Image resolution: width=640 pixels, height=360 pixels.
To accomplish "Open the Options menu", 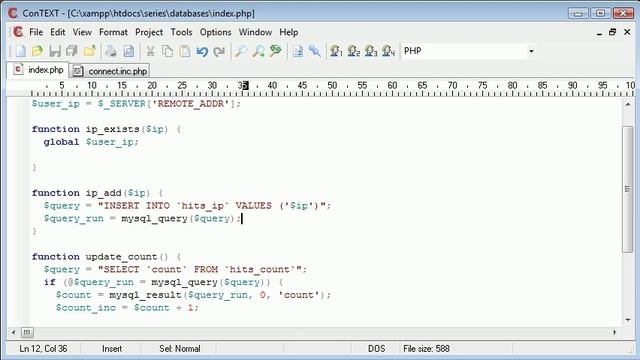I will click(x=215, y=32).
